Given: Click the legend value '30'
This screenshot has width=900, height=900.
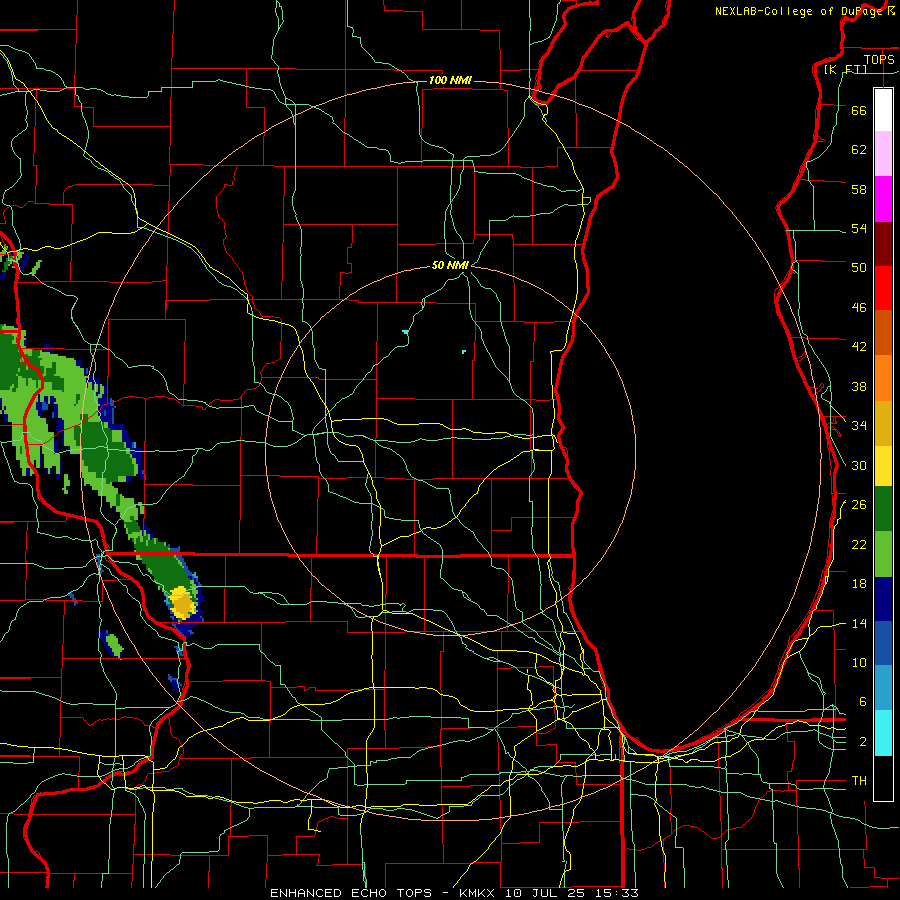Looking at the screenshot, I should coord(859,465).
